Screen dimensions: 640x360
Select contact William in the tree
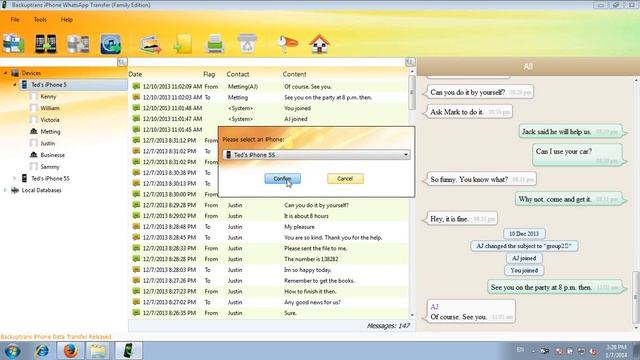click(50, 108)
